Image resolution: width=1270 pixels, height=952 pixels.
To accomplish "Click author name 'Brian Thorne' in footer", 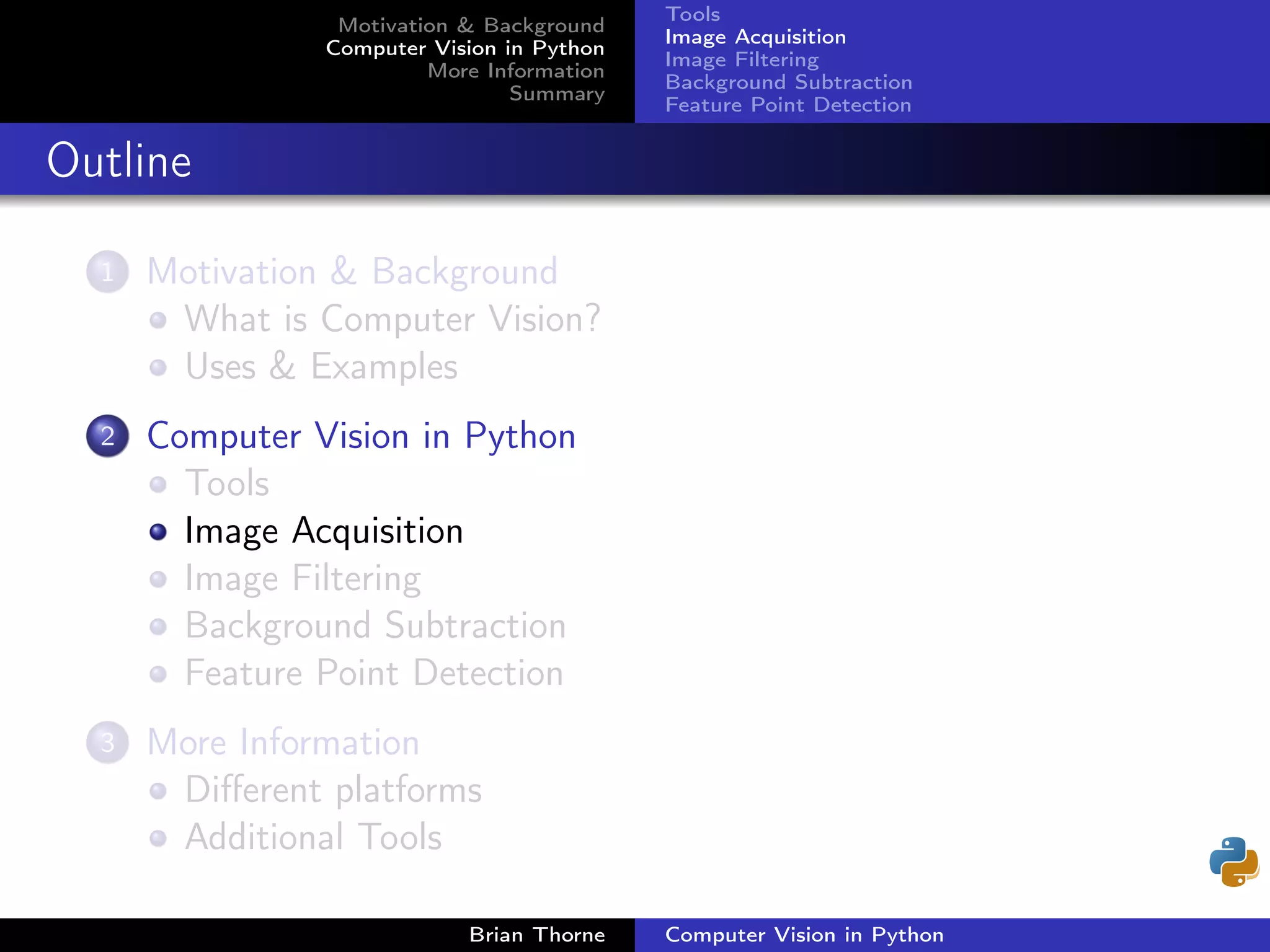I will (537, 935).
